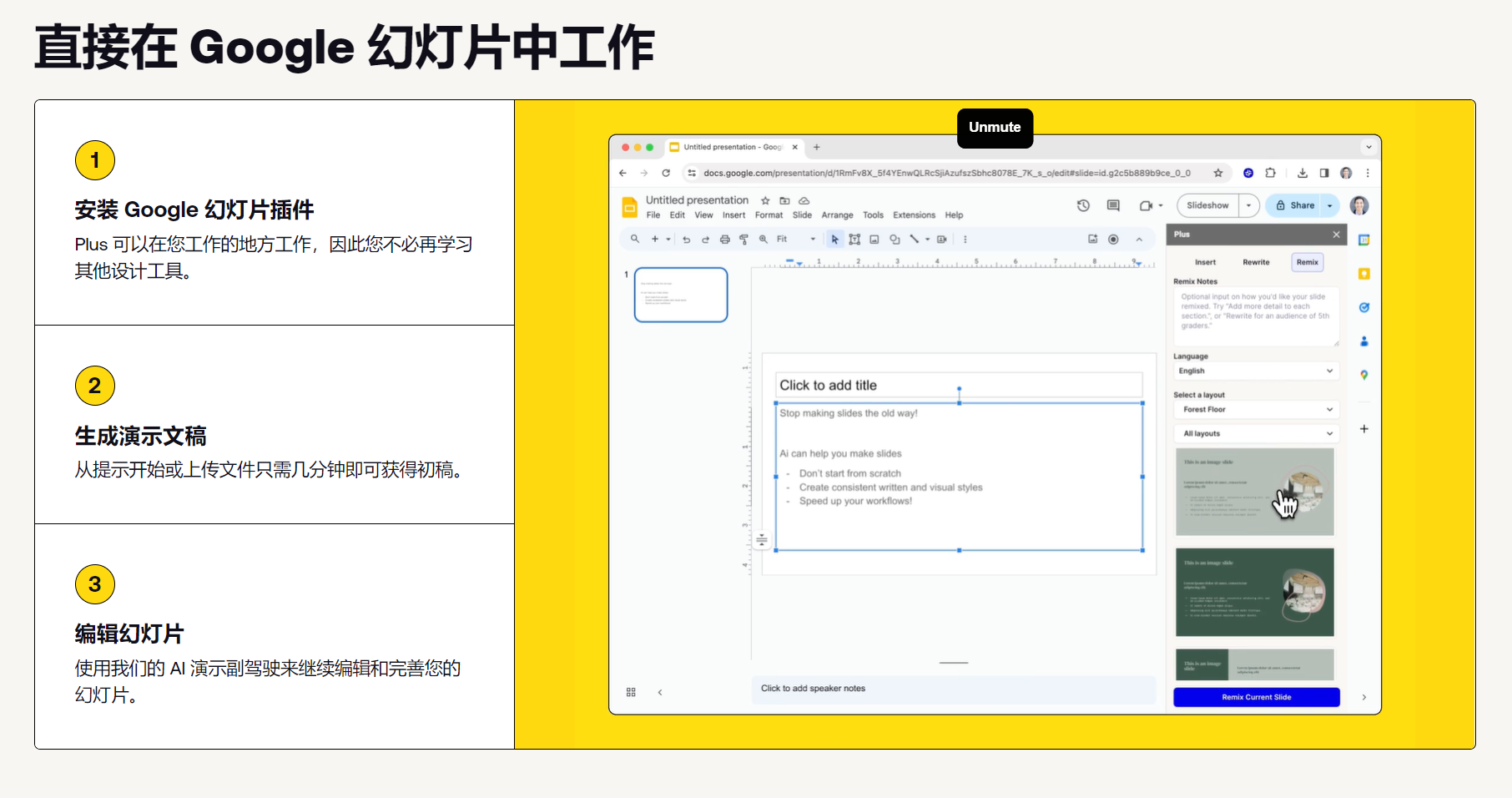Image resolution: width=1512 pixels, height=798 pixels.
Task: Star the Untitled presentation
Action: [765, 200]
